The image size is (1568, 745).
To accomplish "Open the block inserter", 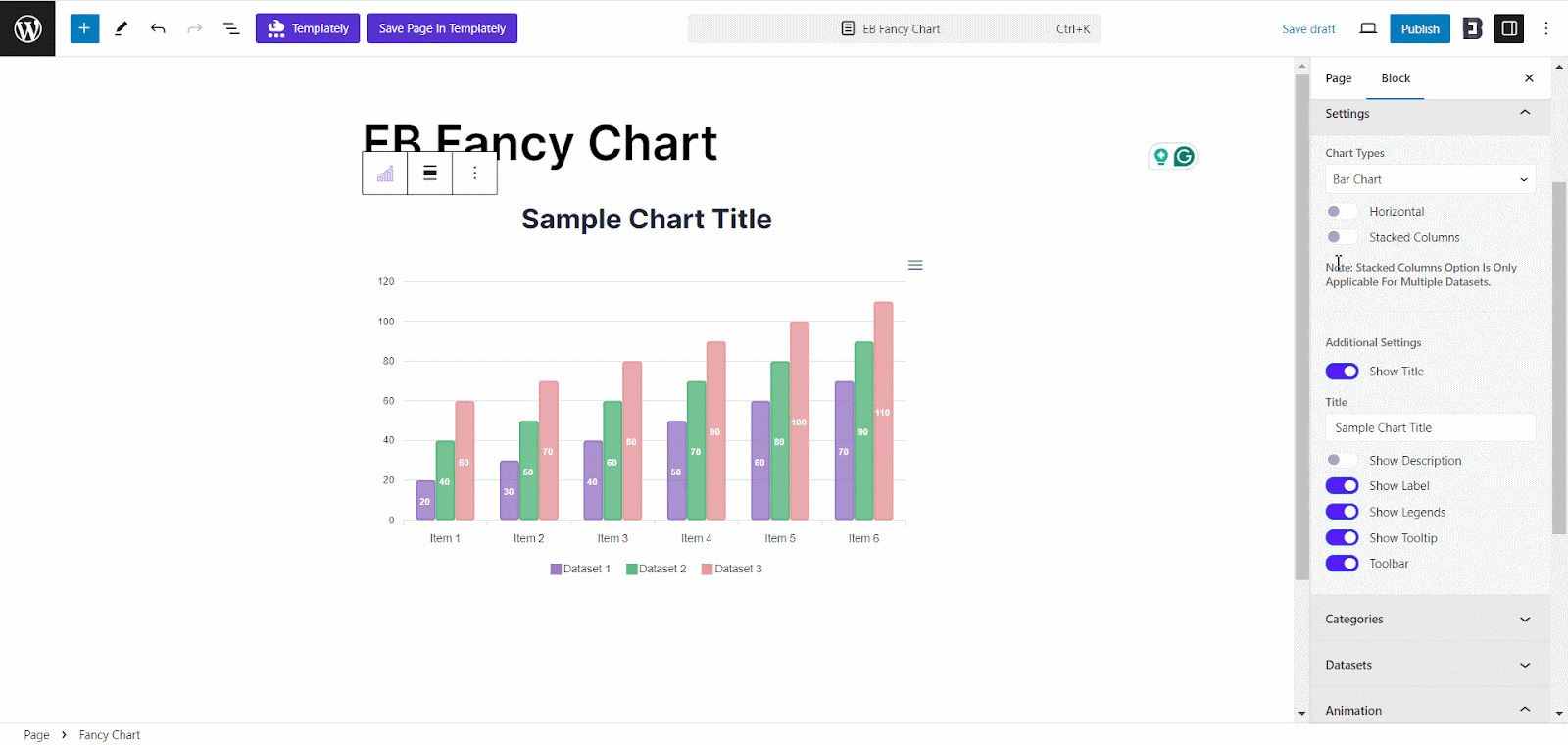I will (x=83, y=28).
